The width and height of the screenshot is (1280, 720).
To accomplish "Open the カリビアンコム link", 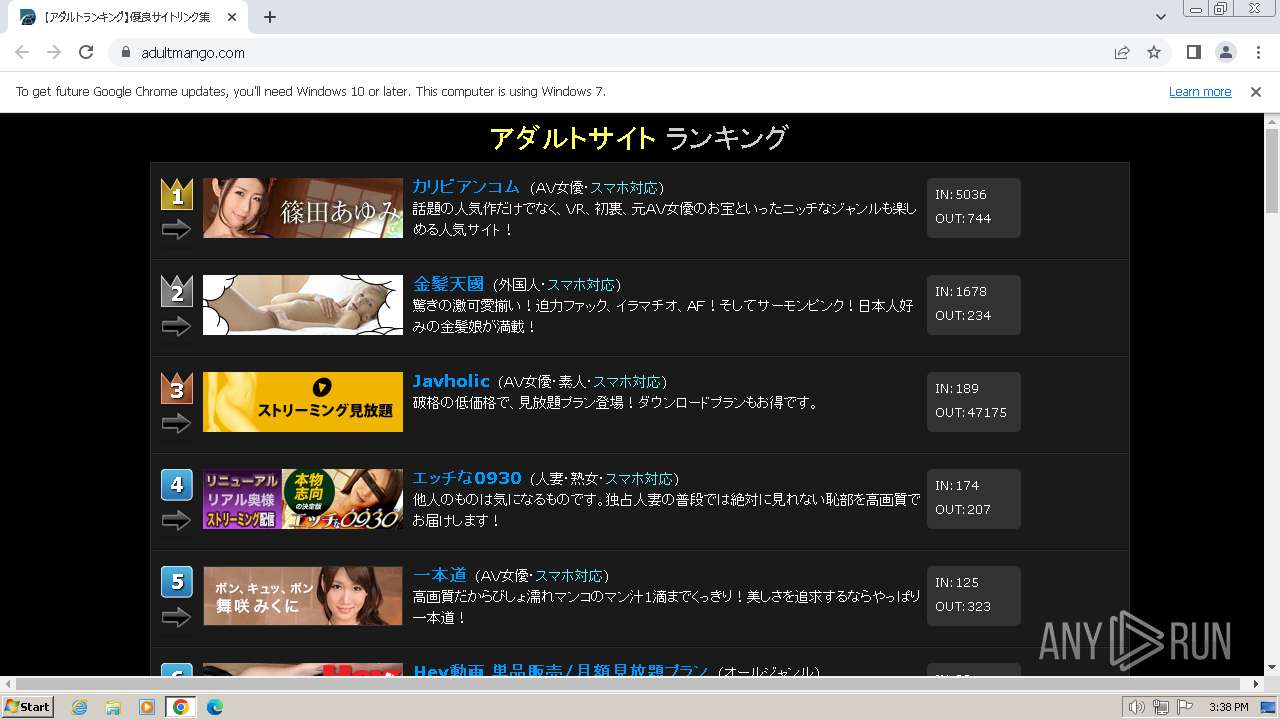I will pos(466,187).
